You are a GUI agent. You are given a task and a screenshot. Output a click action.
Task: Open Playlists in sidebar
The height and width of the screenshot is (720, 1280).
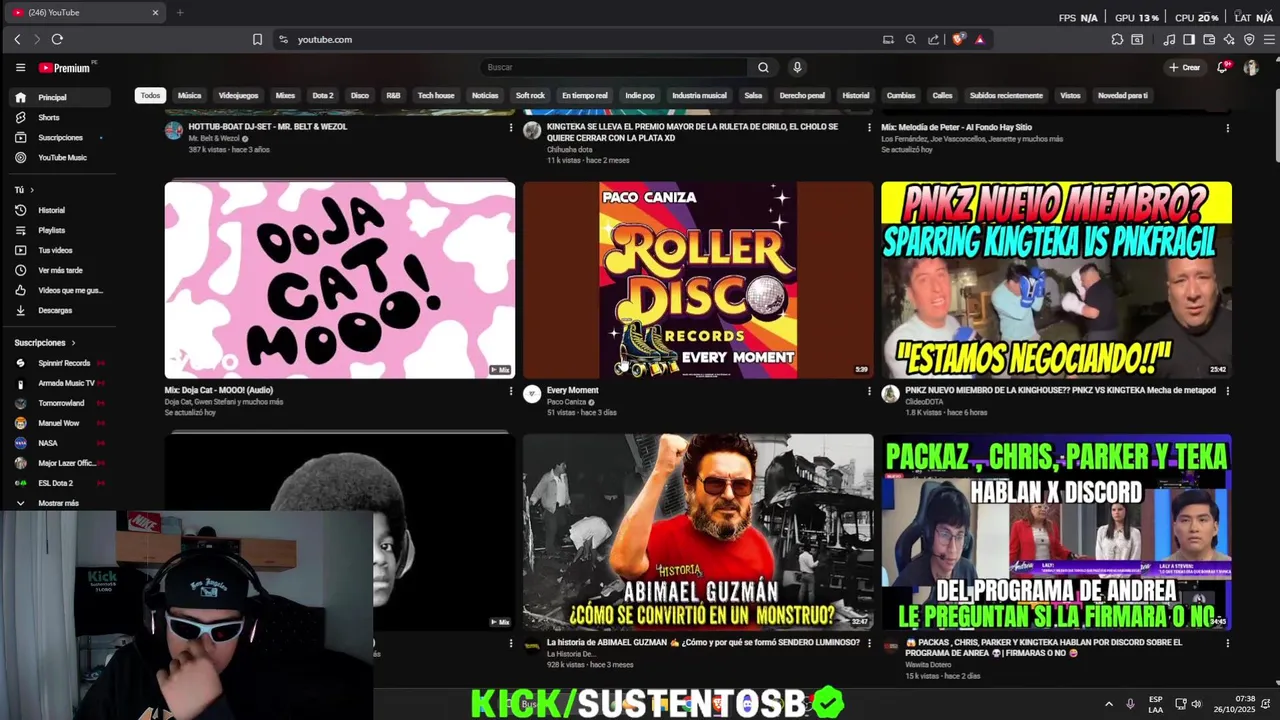click(x=58, y=231)
